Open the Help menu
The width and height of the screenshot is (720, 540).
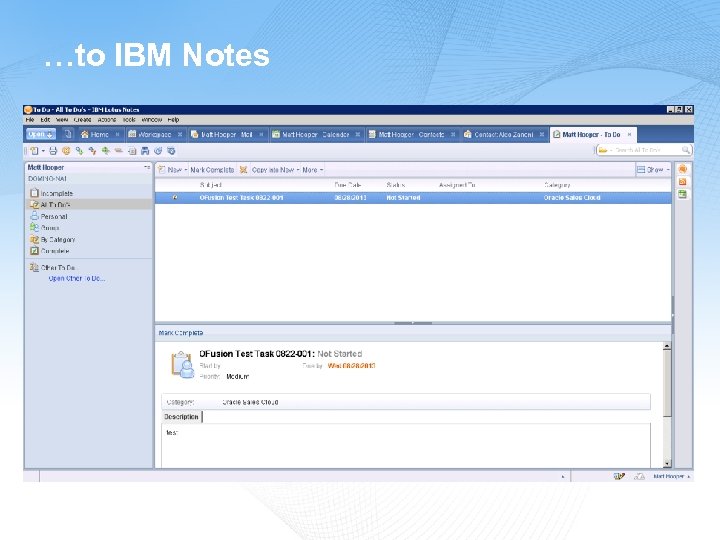point(173,119)
